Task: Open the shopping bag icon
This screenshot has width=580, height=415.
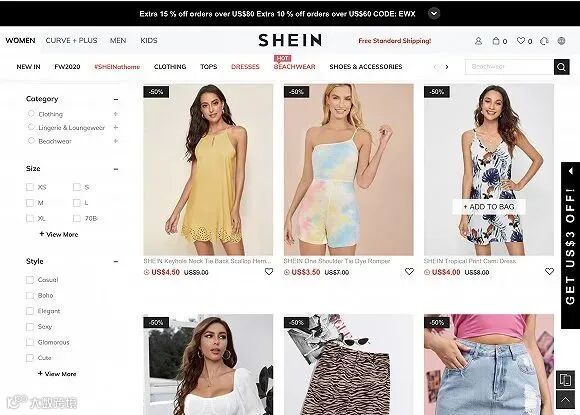Action: [496, 41]
